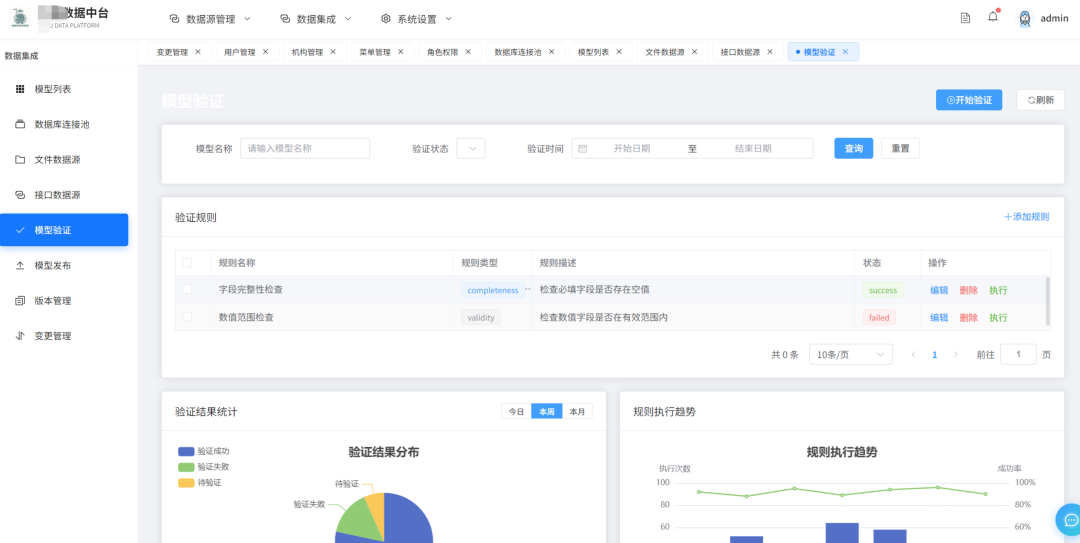
Task: Close the 模型列表 tab
Action: pyautogui.click(x=619, y=52)
